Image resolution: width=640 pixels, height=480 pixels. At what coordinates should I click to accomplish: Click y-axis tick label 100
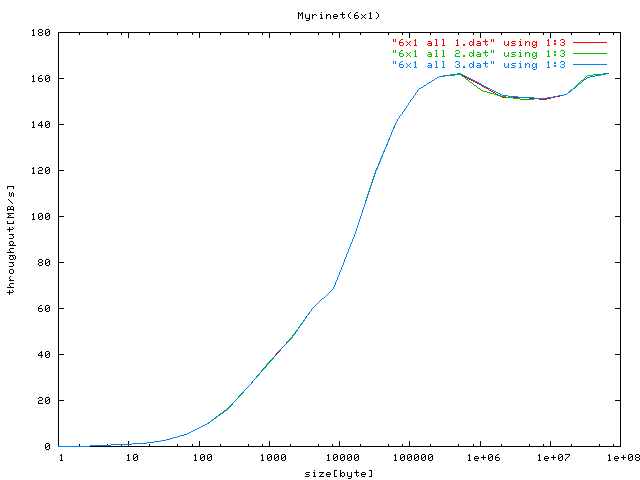point(41,216)
